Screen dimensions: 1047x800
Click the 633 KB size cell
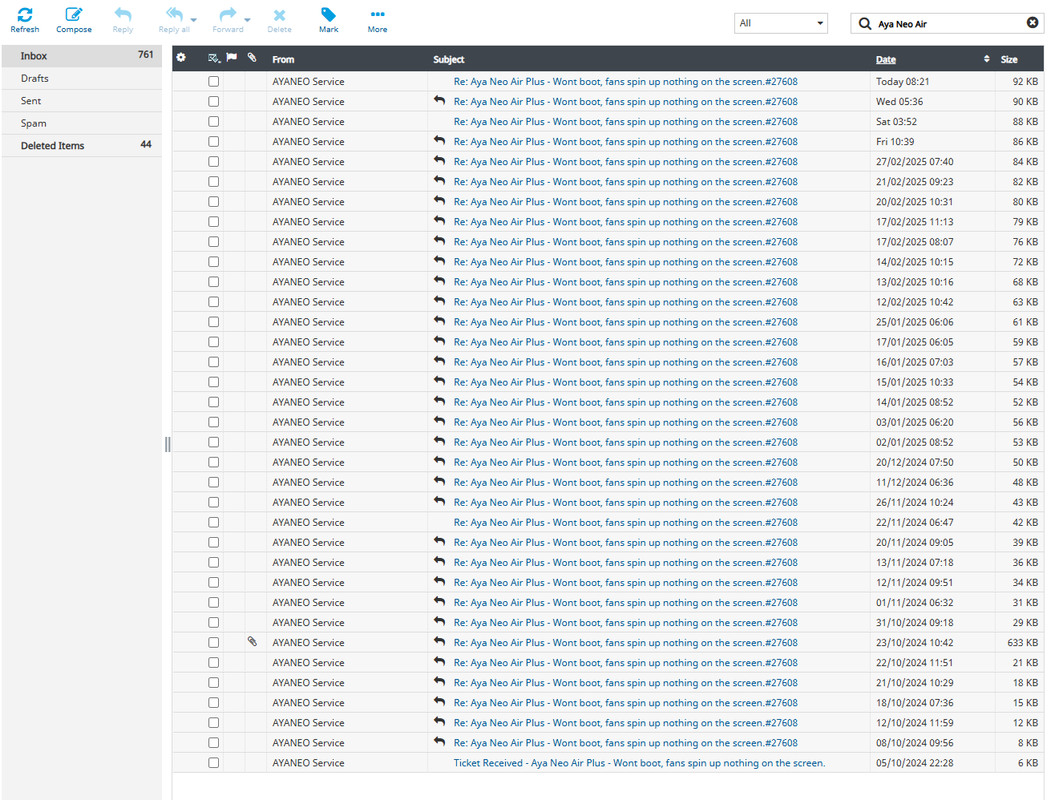pos(1022,642)
